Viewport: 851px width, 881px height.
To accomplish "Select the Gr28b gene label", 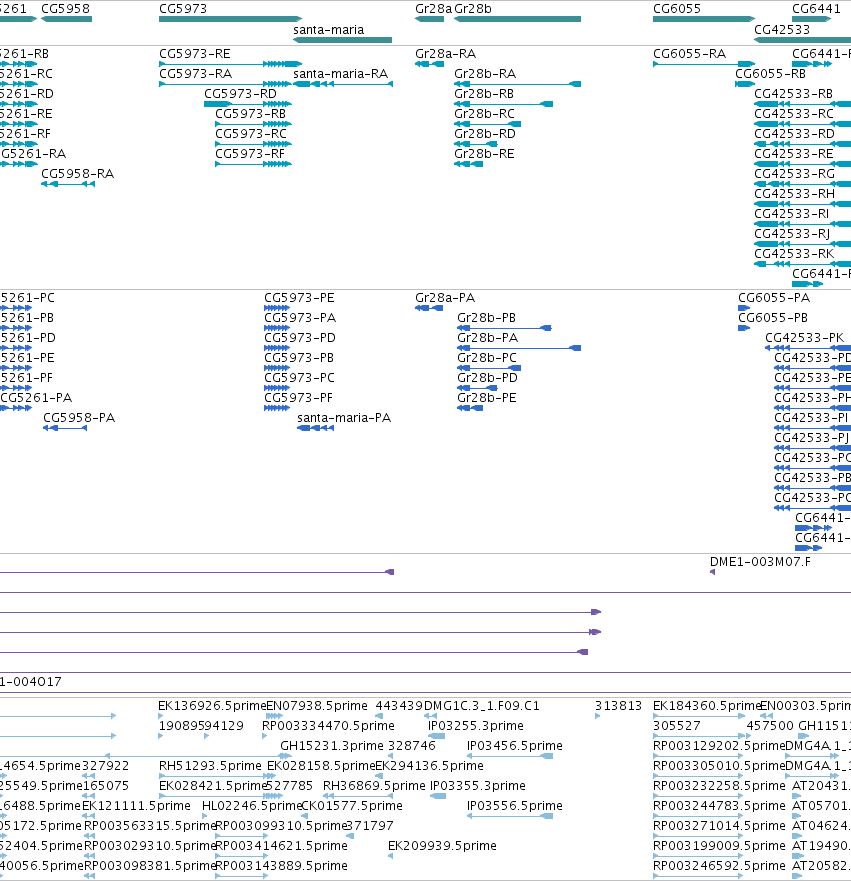I will pos(473,8).
